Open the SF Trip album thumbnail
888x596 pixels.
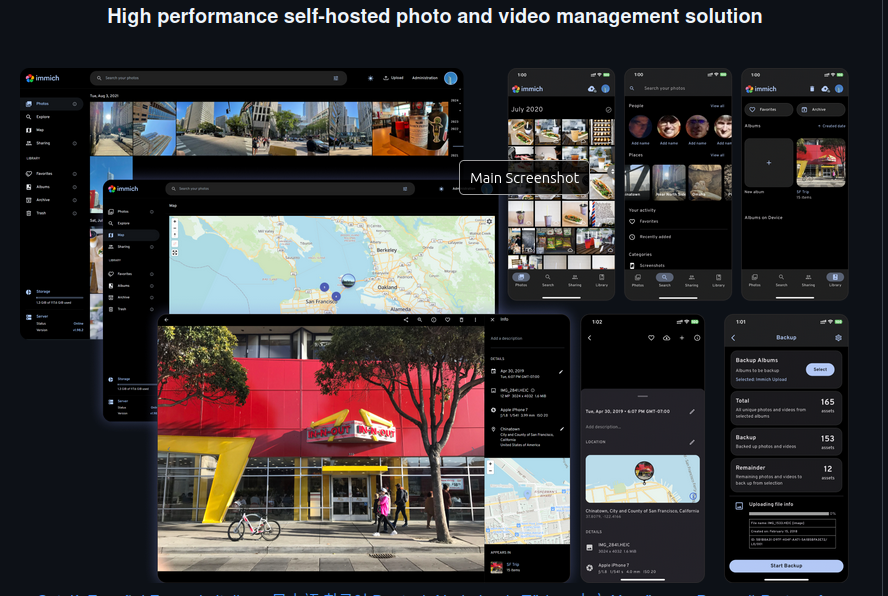point(821,163)
